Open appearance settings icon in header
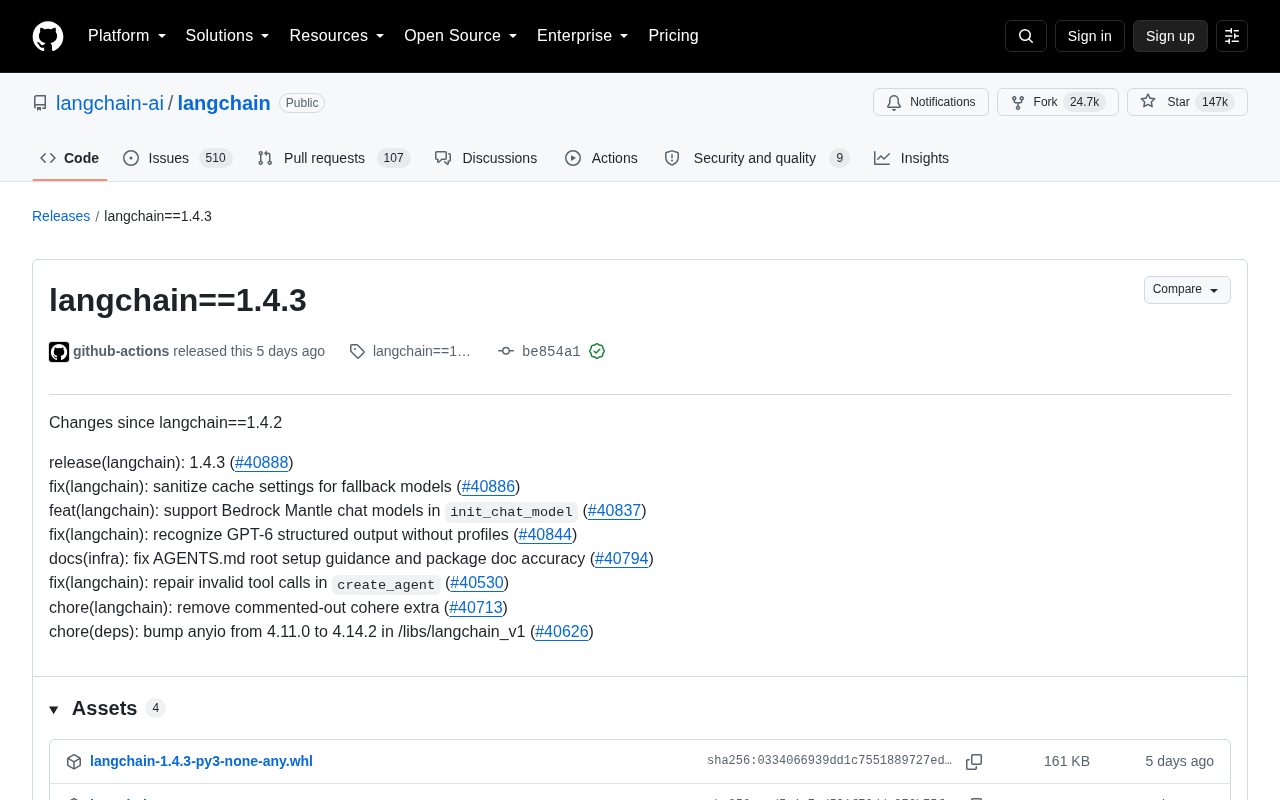This screenshot has height=800, width=1280. [x=1232, y=36]
